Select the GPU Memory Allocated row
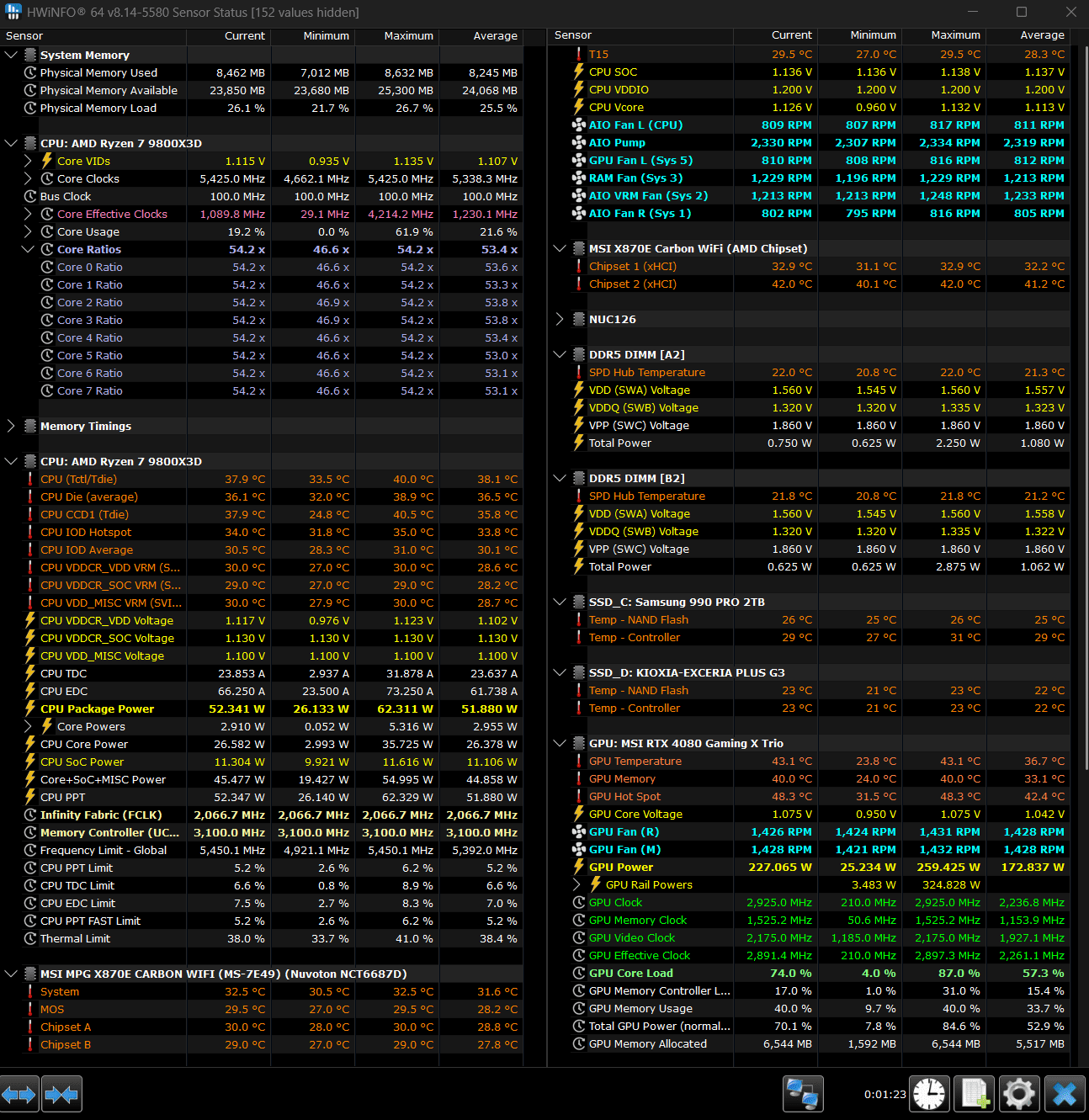The width and height of the screenshot is (1089, 1120). [810, 1043]
